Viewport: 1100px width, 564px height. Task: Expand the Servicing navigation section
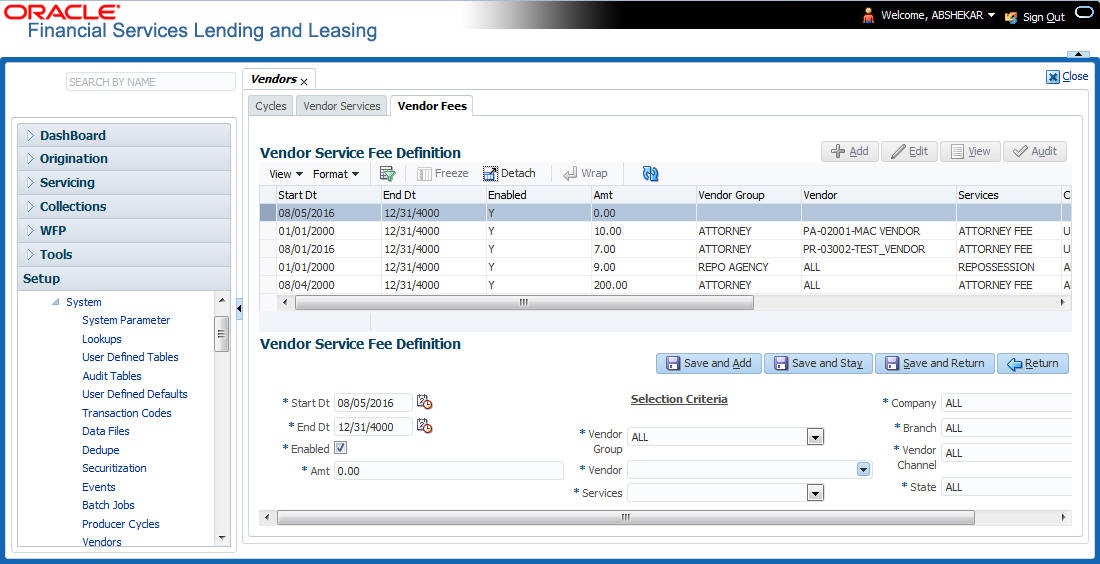click(x=124, y=182)
